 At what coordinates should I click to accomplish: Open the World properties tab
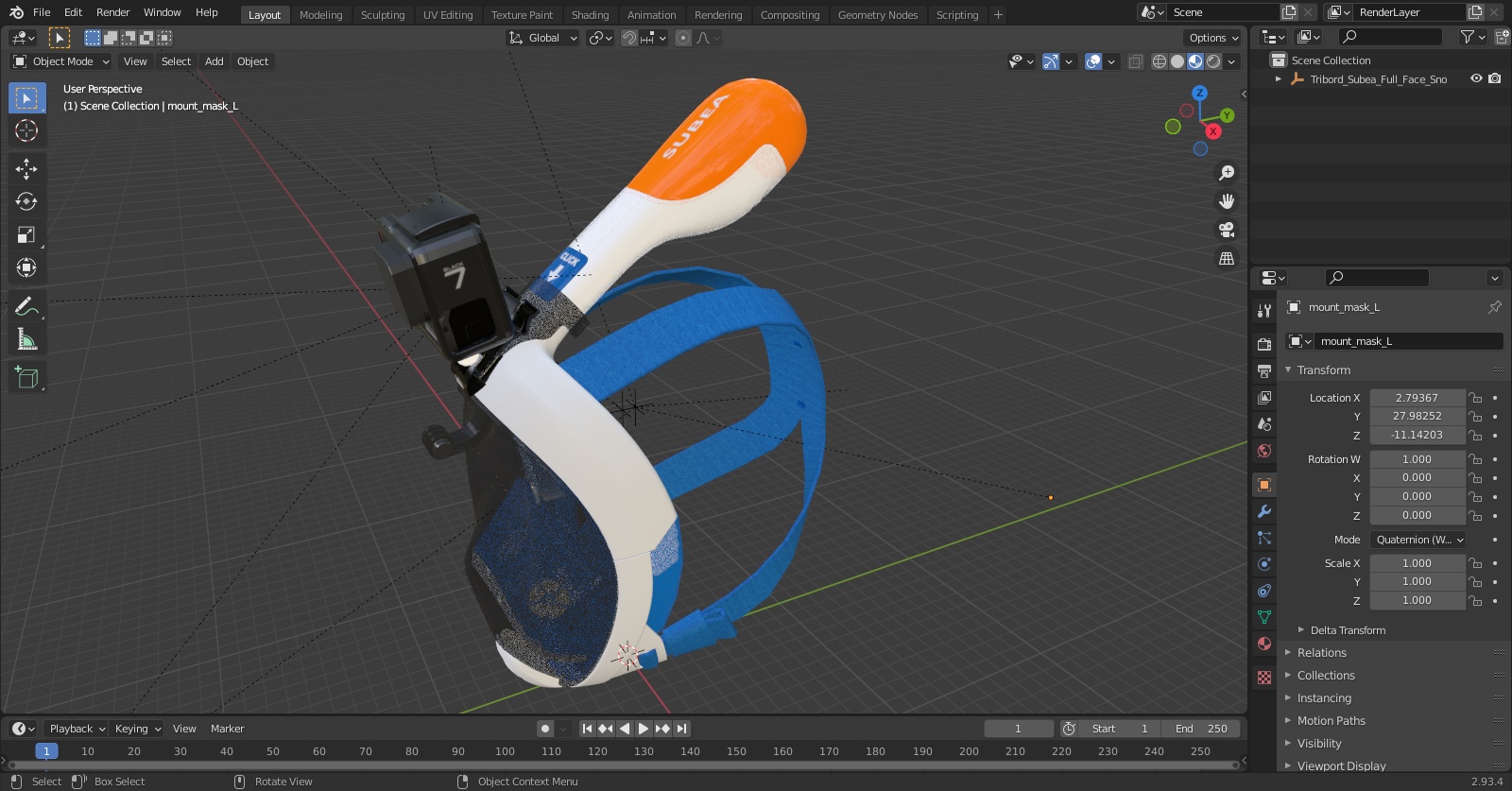tap(1264, 450)
